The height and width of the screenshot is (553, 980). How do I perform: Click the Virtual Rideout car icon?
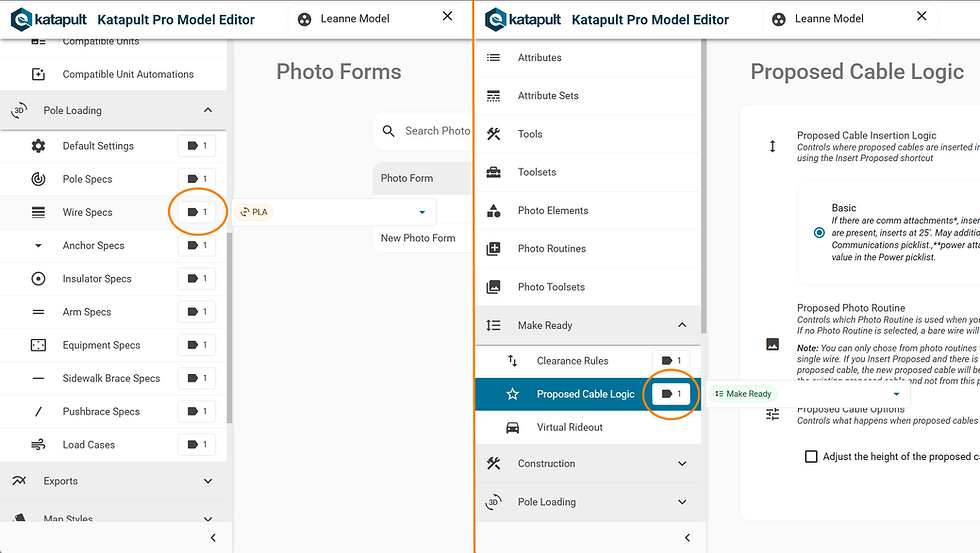(x=512, y=427)
